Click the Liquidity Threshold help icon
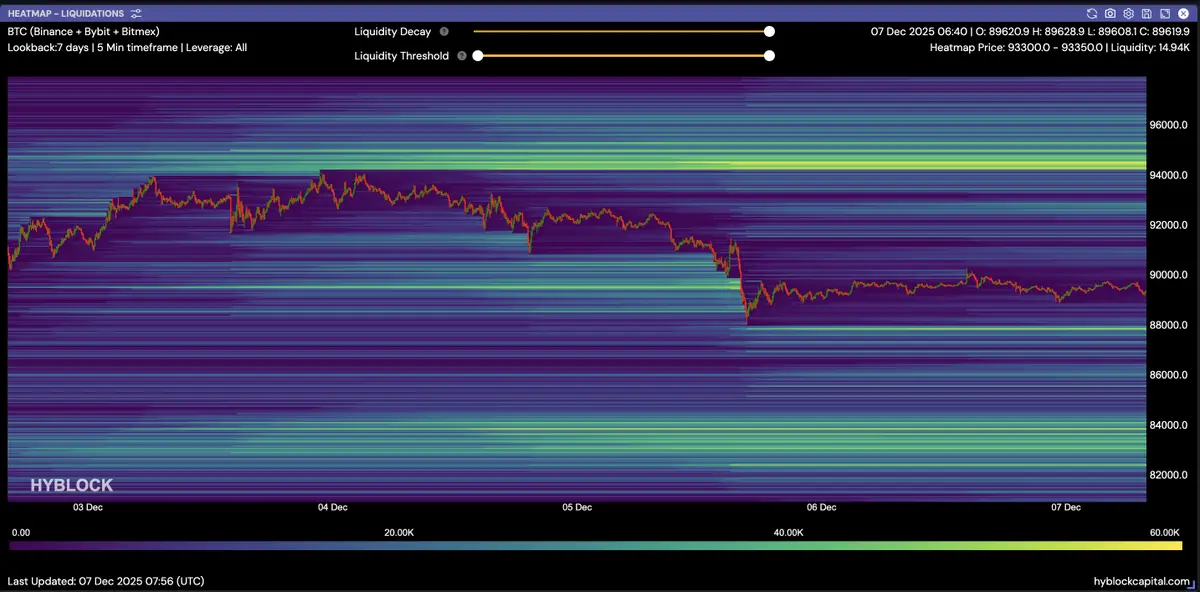This screenshot has height=592, width=1200. coord(461,56)
